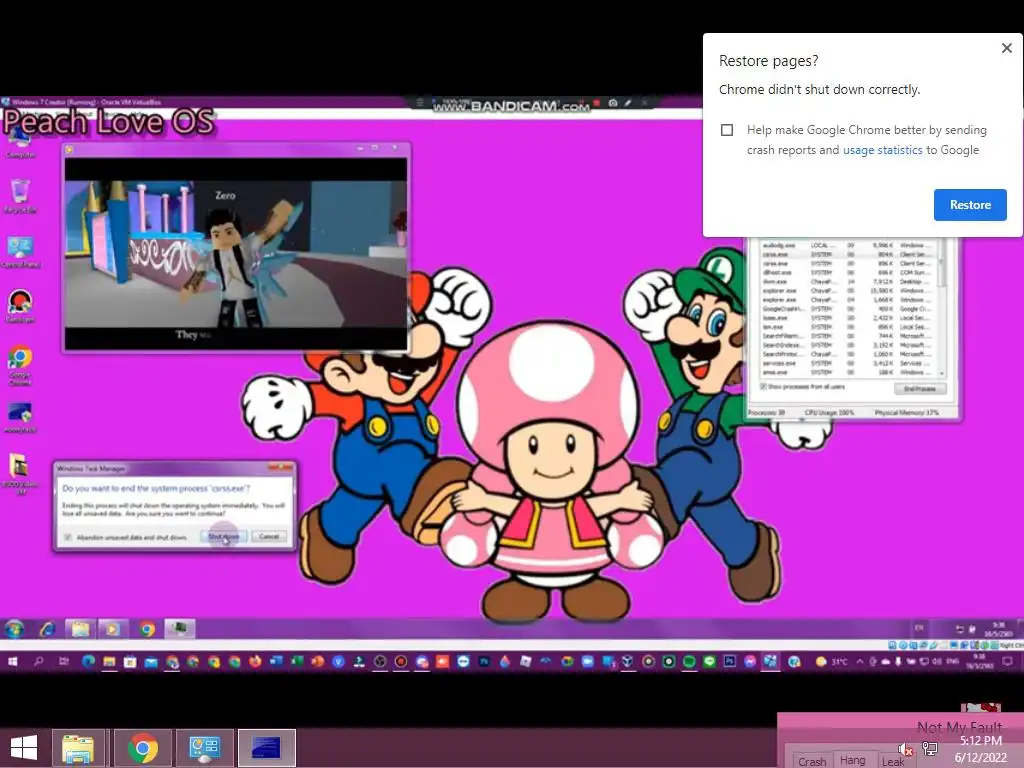
Task: Open Chrome on Windows 7 taskbar
Action: (148, 629)
